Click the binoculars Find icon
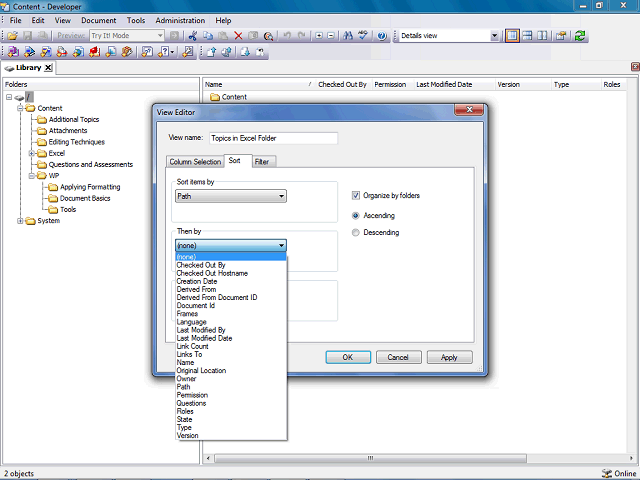This screenshot has height=480, width=640. pos(348,36)
